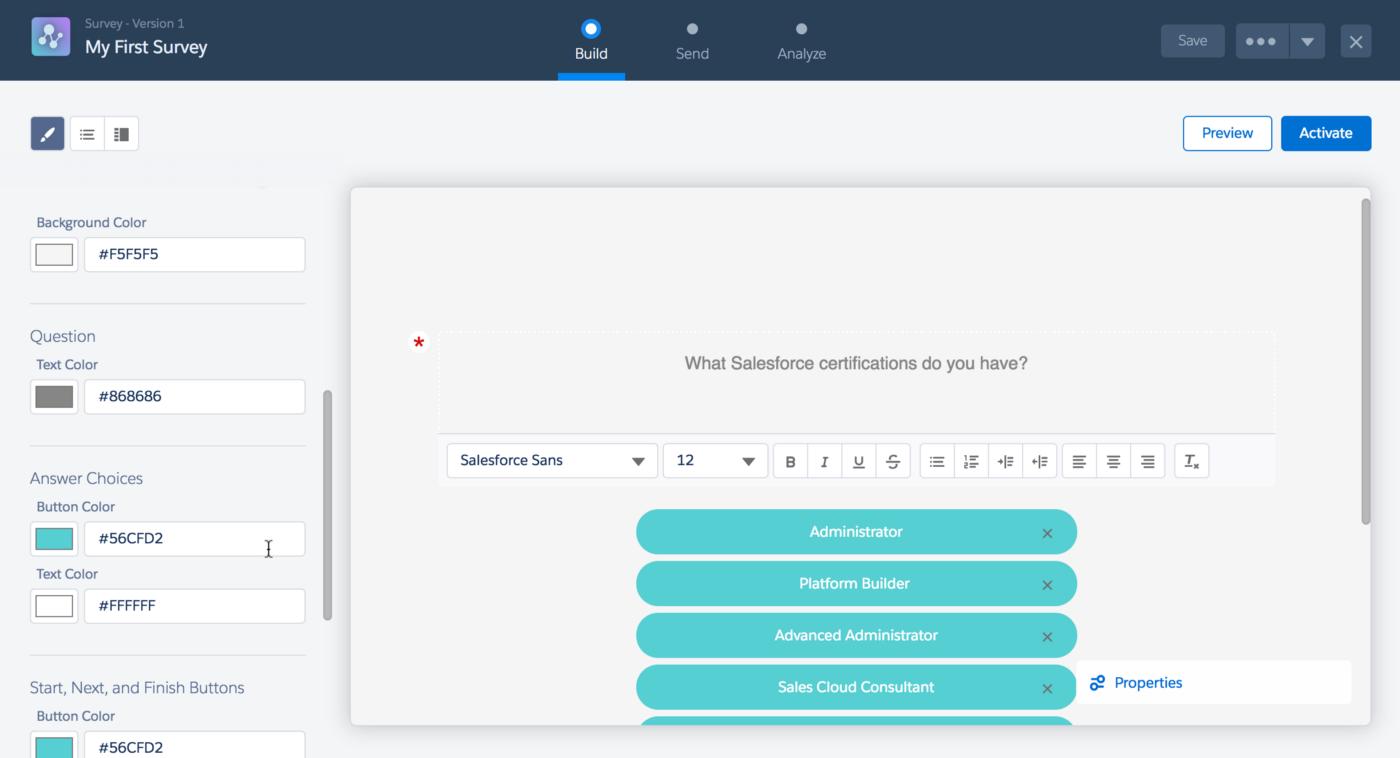
Task: Switch to the page layout view icon
Action: click(x=121, y=132)
